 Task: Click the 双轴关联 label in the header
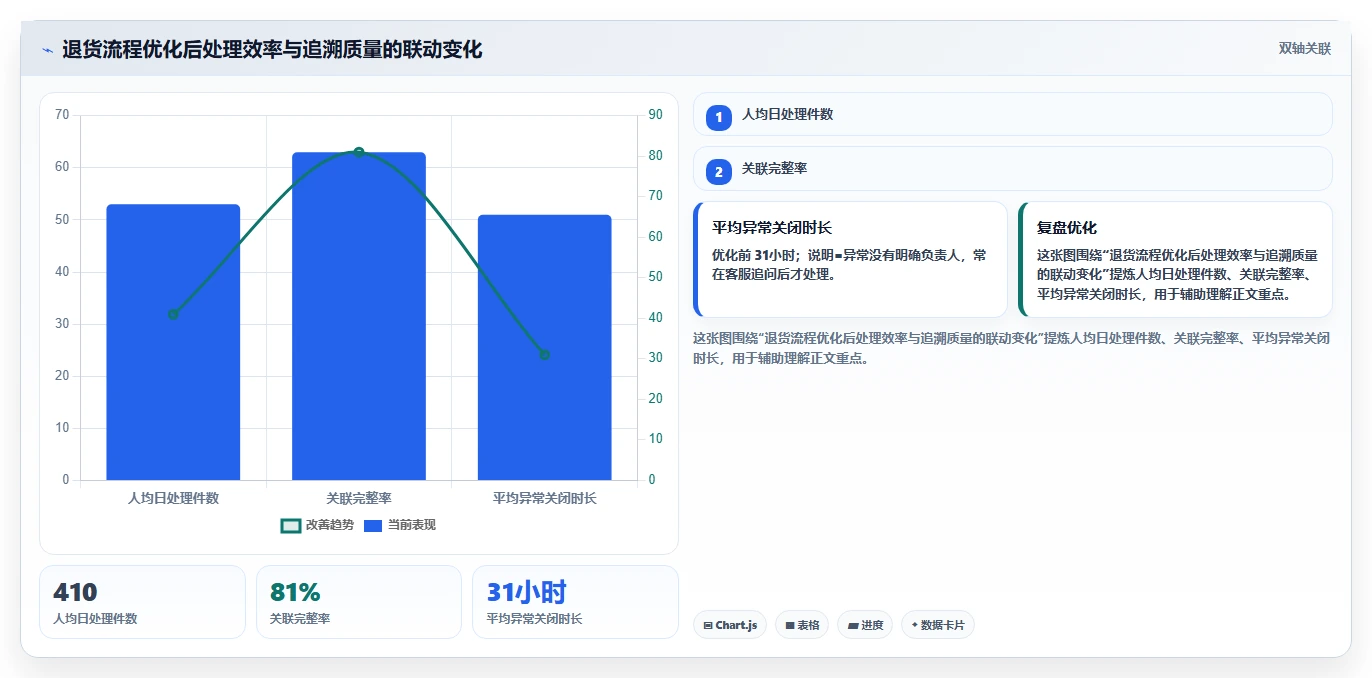[x=1304, y=49]
